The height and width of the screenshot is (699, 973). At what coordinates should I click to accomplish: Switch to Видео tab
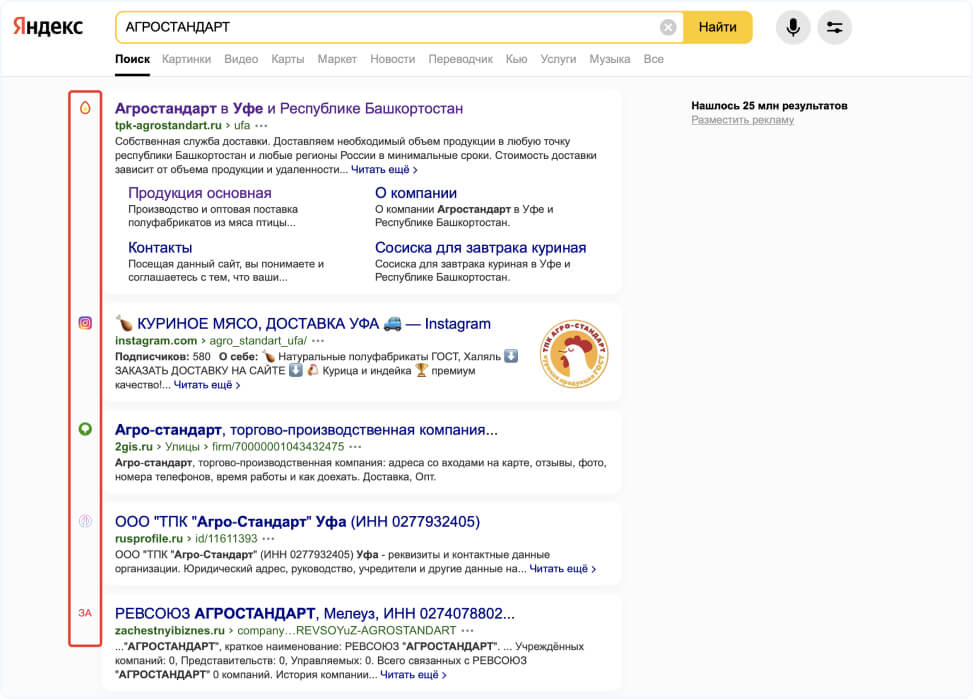pos(241,59)
